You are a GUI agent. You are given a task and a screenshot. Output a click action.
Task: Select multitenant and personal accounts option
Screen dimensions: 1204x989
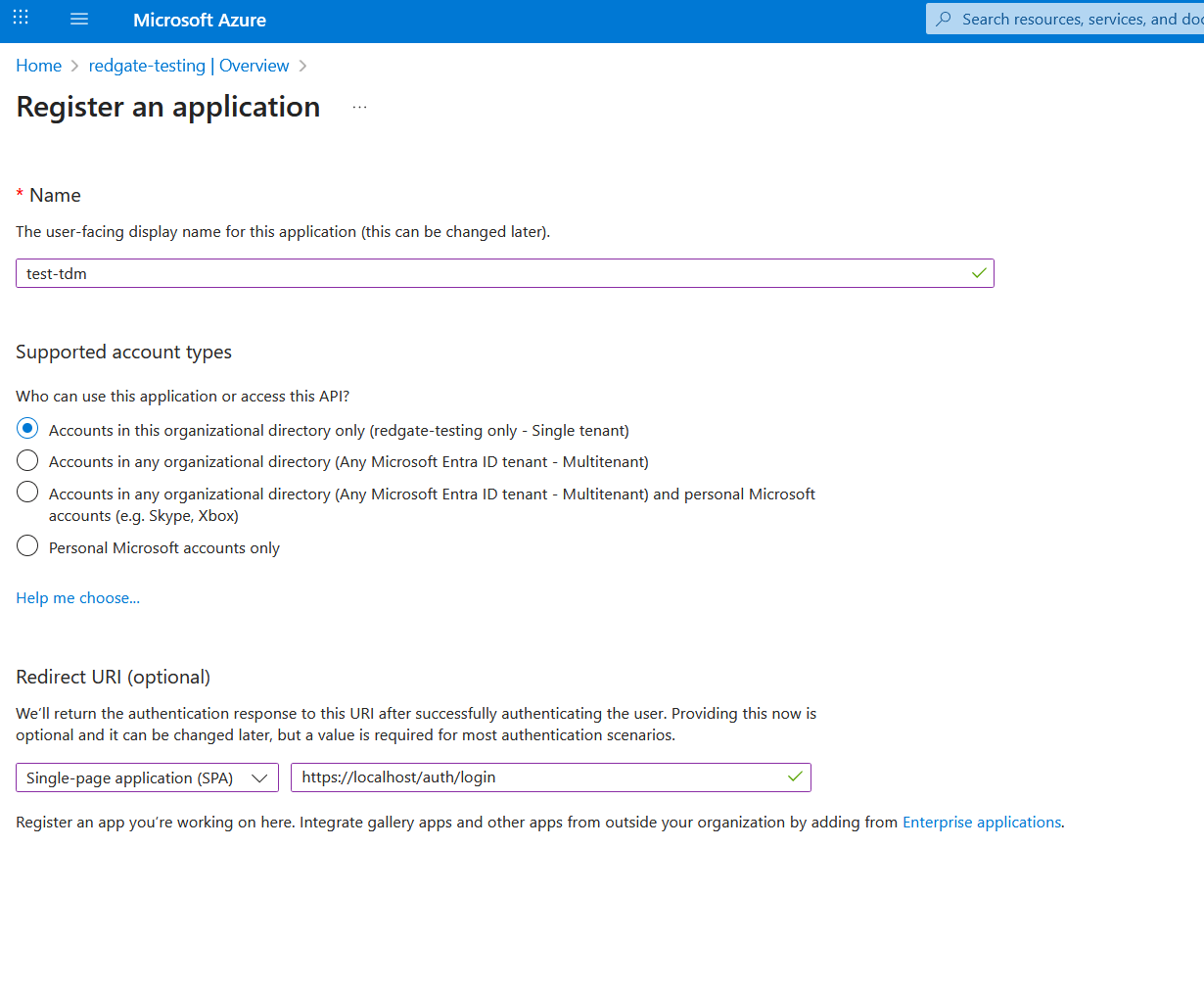(27, 493)
